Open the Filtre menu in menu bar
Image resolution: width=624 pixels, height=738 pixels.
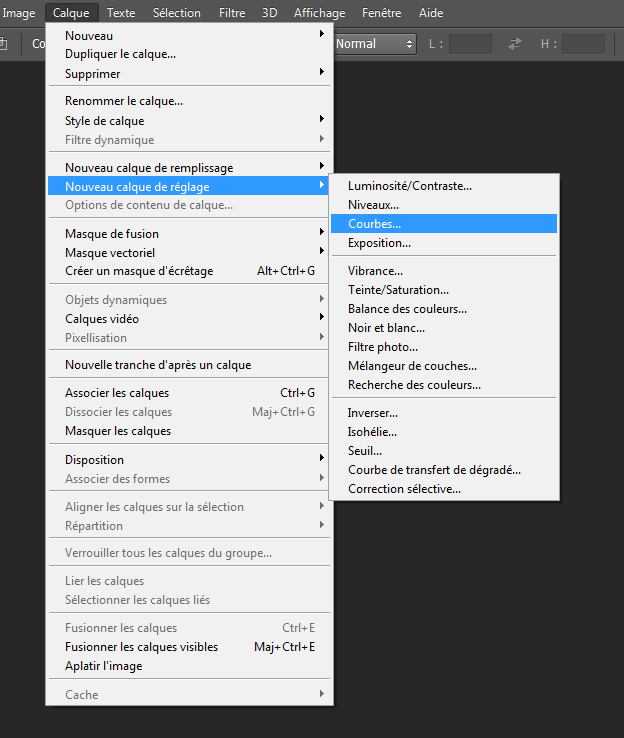pyautogui.click(x=232, y=13)
